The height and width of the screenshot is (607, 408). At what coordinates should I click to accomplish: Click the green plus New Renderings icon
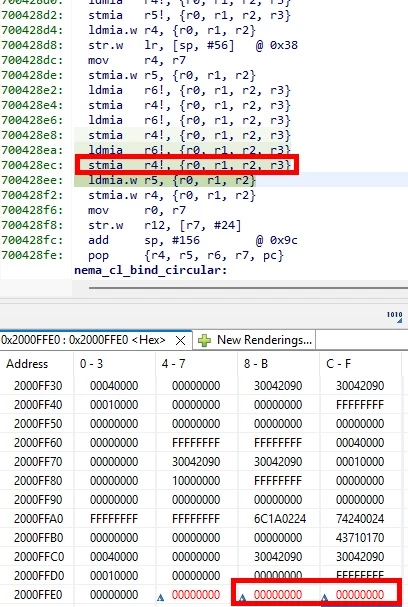(204, 340)
